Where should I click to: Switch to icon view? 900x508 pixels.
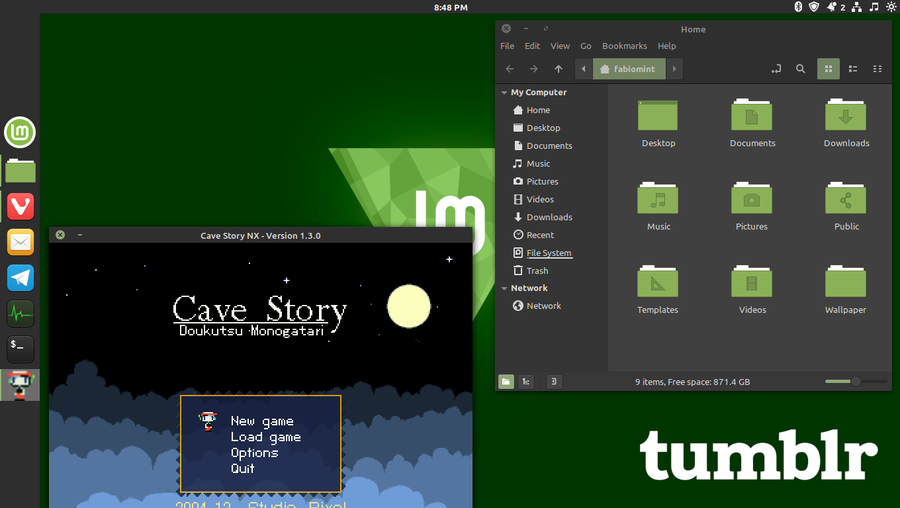point(828,69)
